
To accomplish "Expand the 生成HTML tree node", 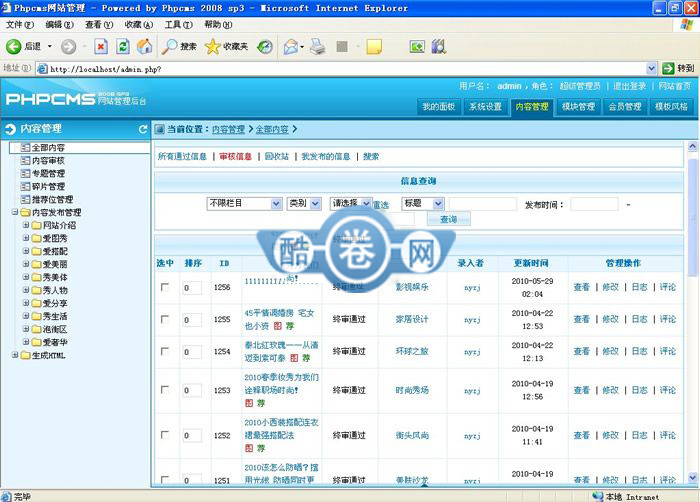I will tap(15, 355).
